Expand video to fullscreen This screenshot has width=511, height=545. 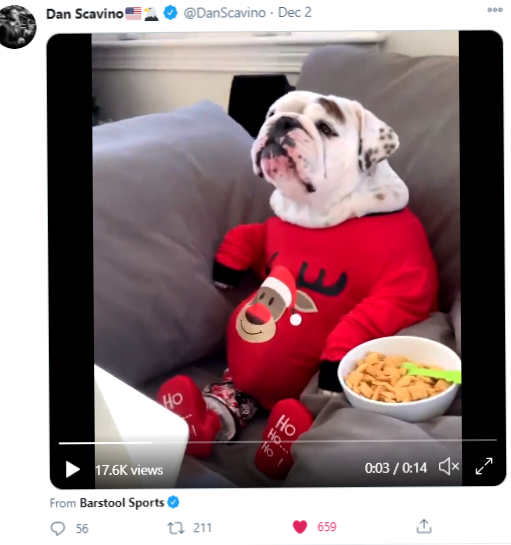point(484,466)
